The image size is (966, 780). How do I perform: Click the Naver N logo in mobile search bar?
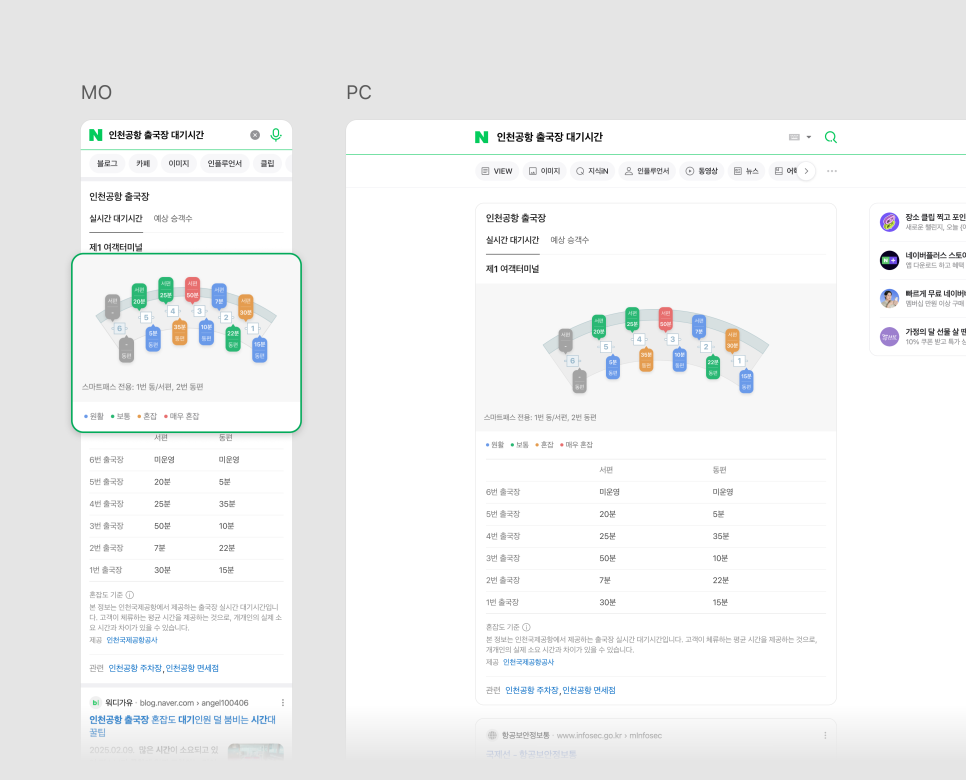(x=96, y=135)
